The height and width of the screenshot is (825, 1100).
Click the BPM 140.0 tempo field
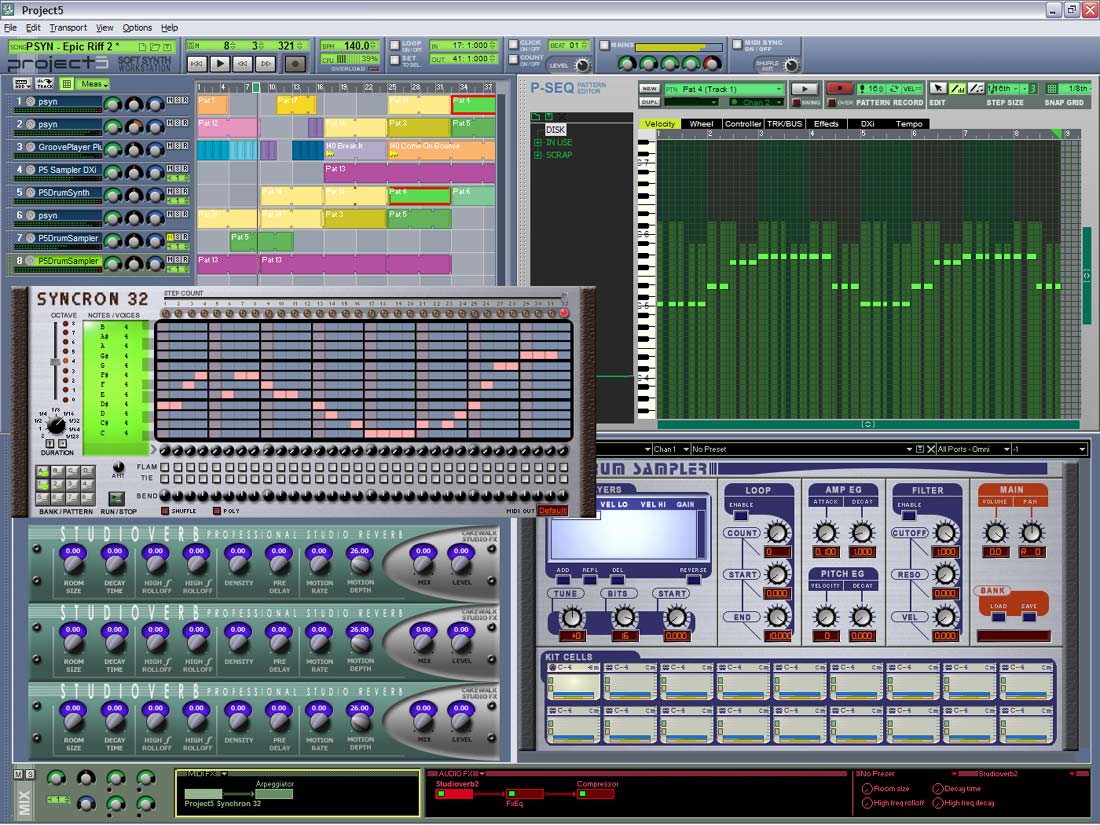[x=349, y=46]
